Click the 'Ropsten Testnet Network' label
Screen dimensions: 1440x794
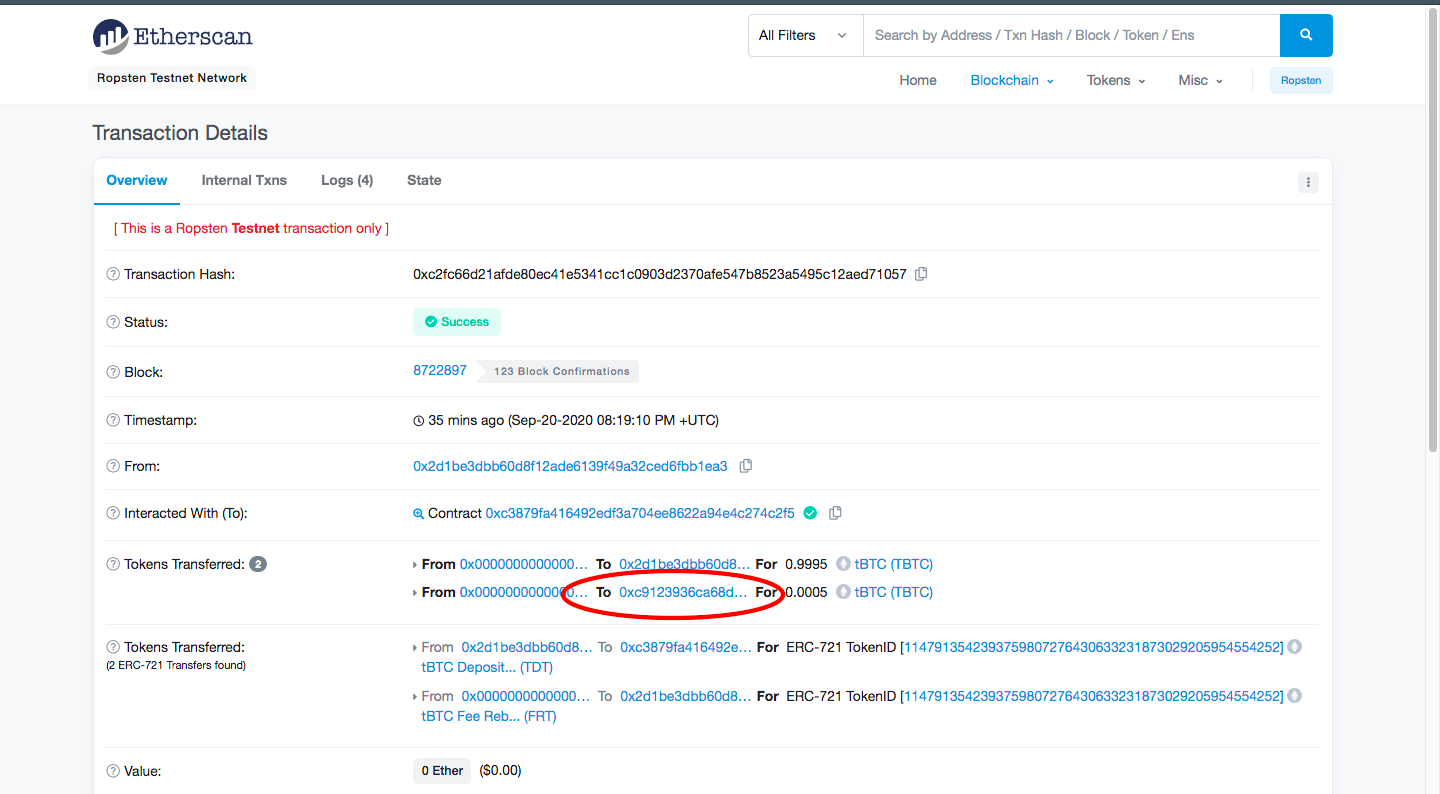point(172,78)
